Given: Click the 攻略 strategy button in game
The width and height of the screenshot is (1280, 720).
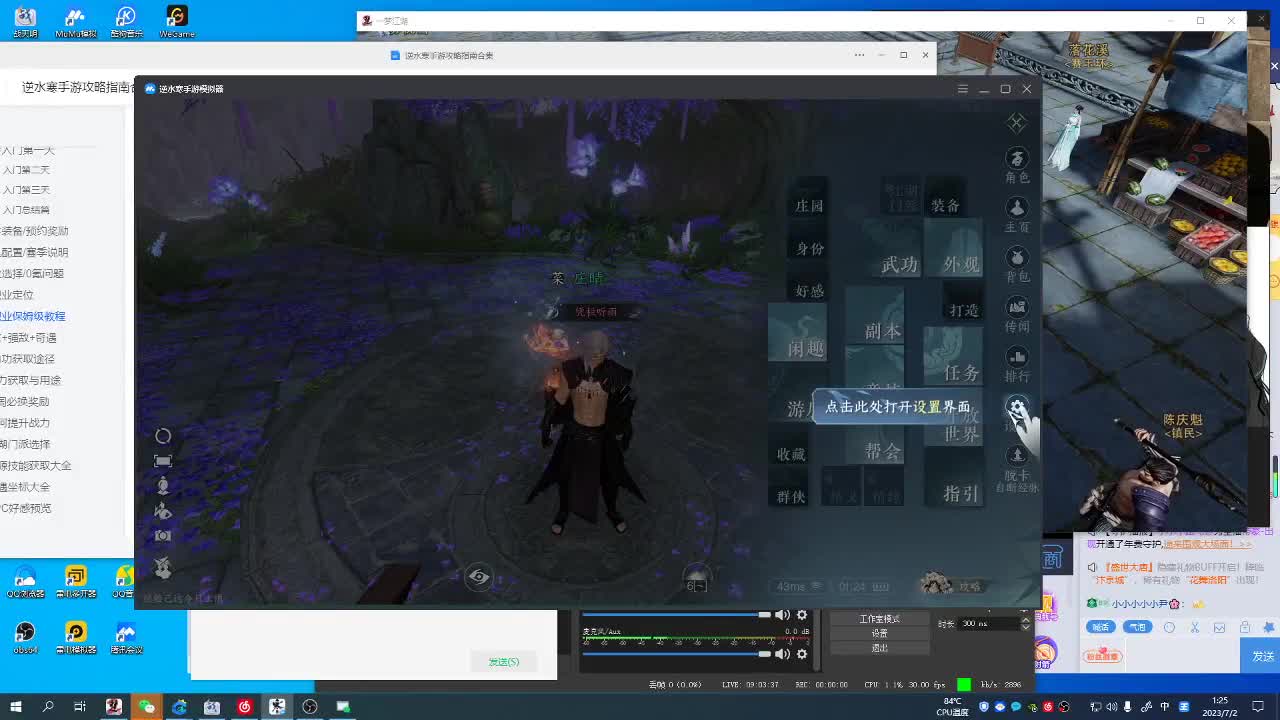Looking at the screenshot, I should click(952, 585).
